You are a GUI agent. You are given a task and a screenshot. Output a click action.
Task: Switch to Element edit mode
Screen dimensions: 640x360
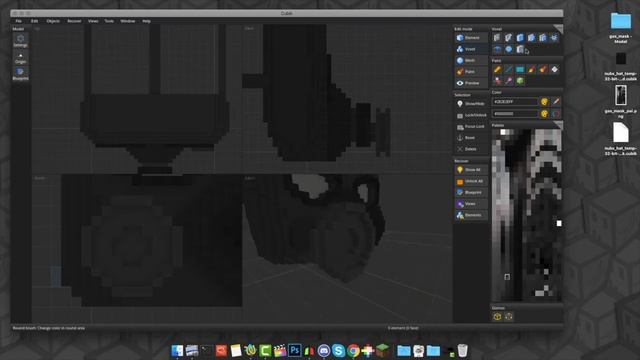coord(471,38)
